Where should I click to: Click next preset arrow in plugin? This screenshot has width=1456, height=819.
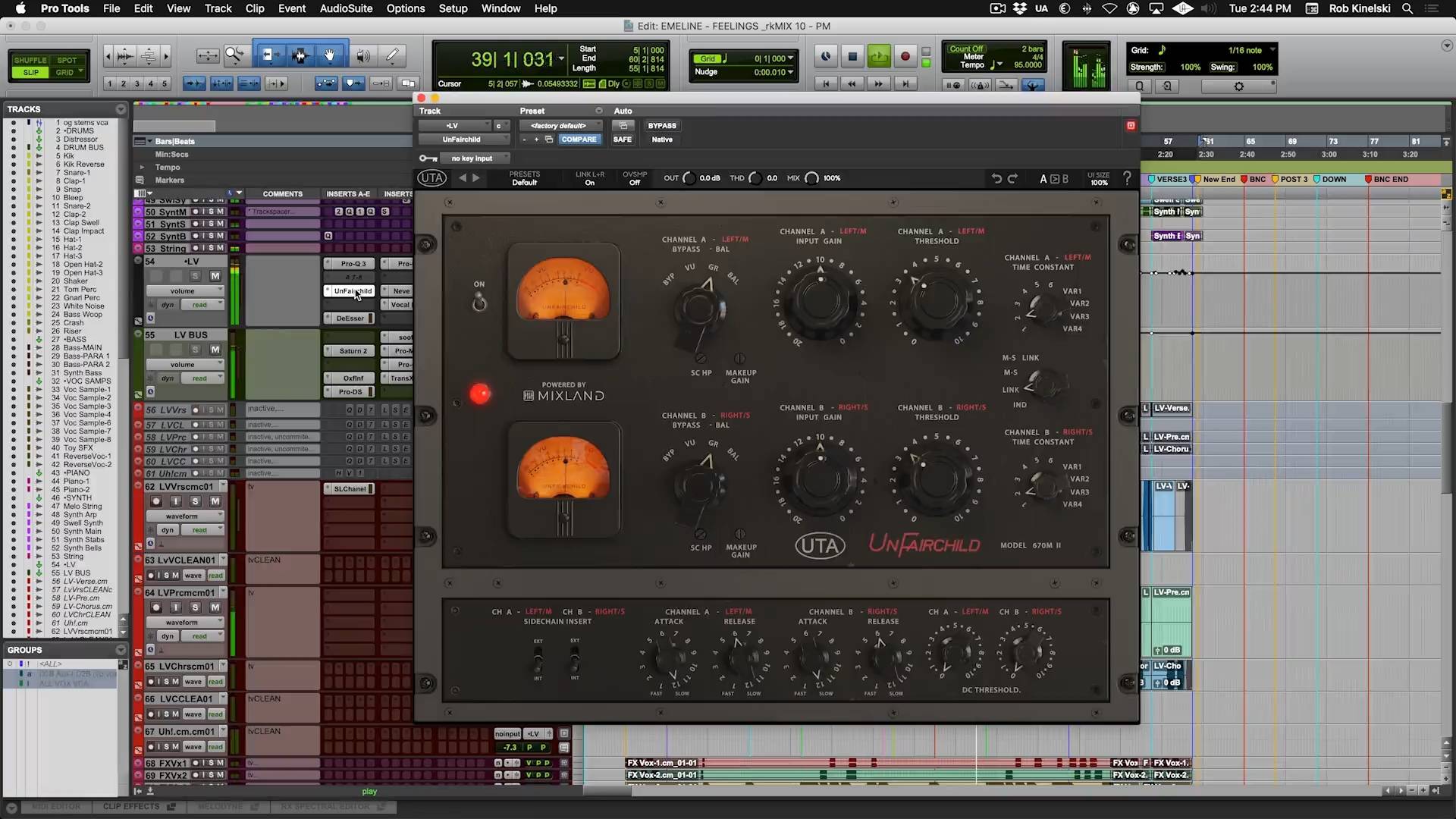[476, 178]
